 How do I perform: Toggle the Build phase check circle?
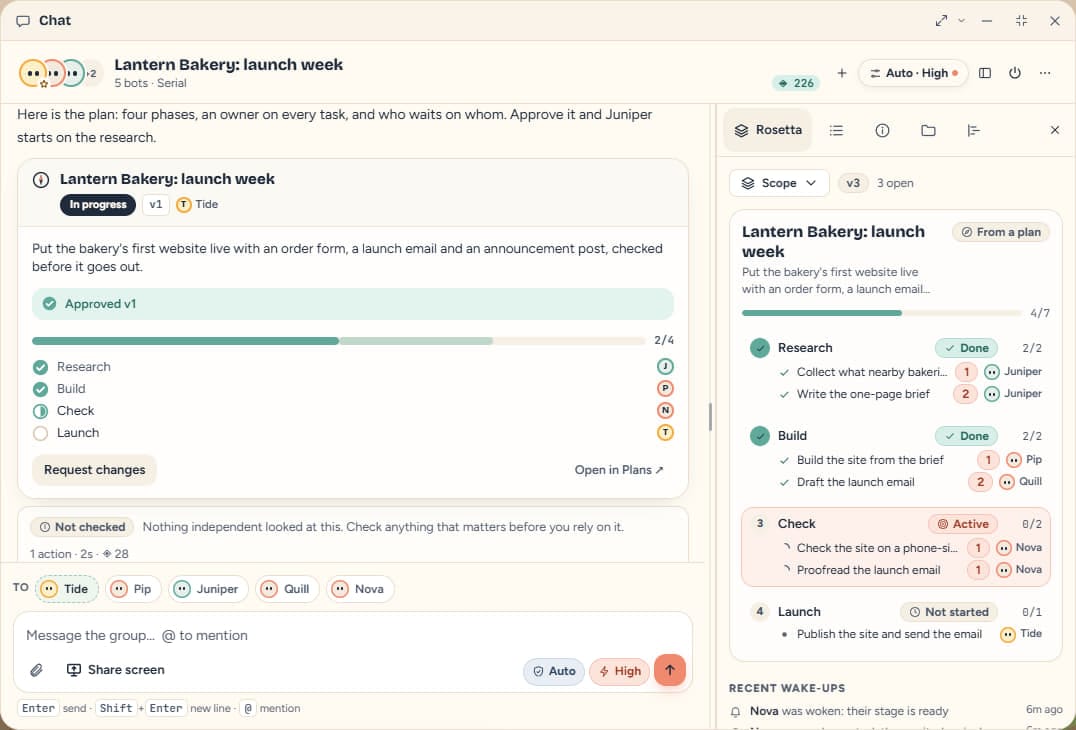pyautogui.click(x=40, y=389)
